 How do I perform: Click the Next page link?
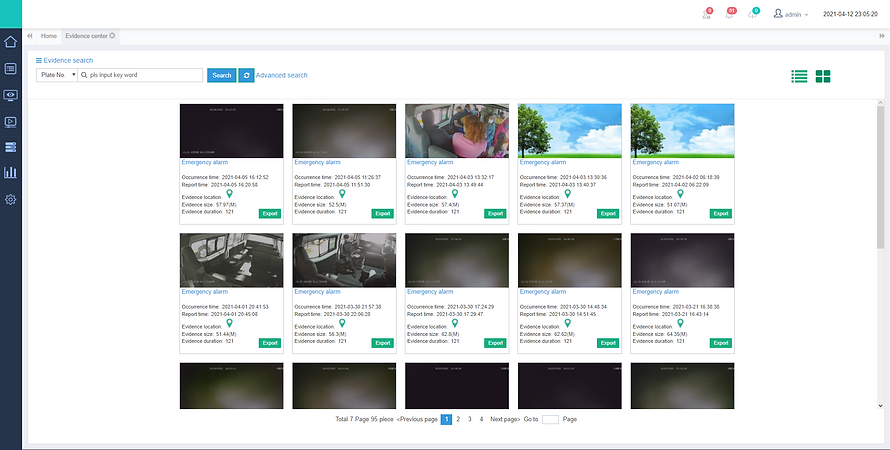coord(505,419)
